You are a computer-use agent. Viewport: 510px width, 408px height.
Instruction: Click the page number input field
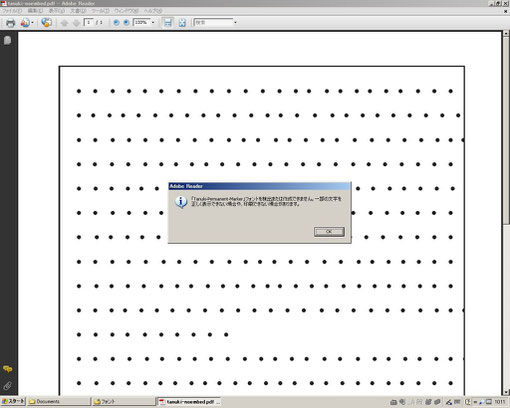89,22
